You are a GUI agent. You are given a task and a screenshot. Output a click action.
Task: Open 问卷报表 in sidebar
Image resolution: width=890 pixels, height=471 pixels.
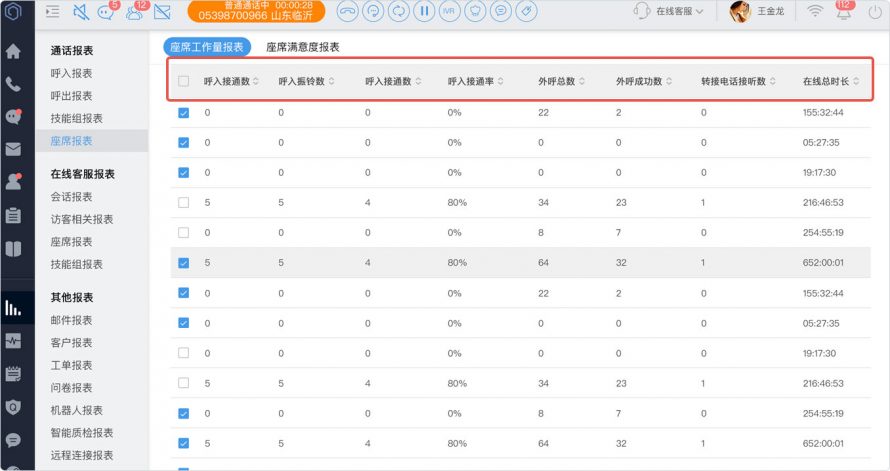point(71,388)
